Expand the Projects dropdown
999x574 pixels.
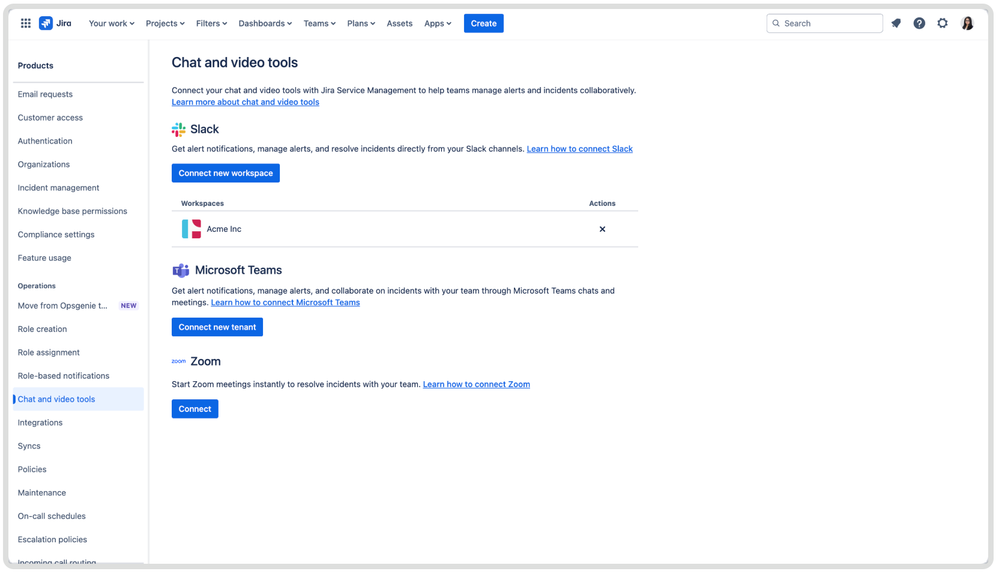click(x=165, y=24)
